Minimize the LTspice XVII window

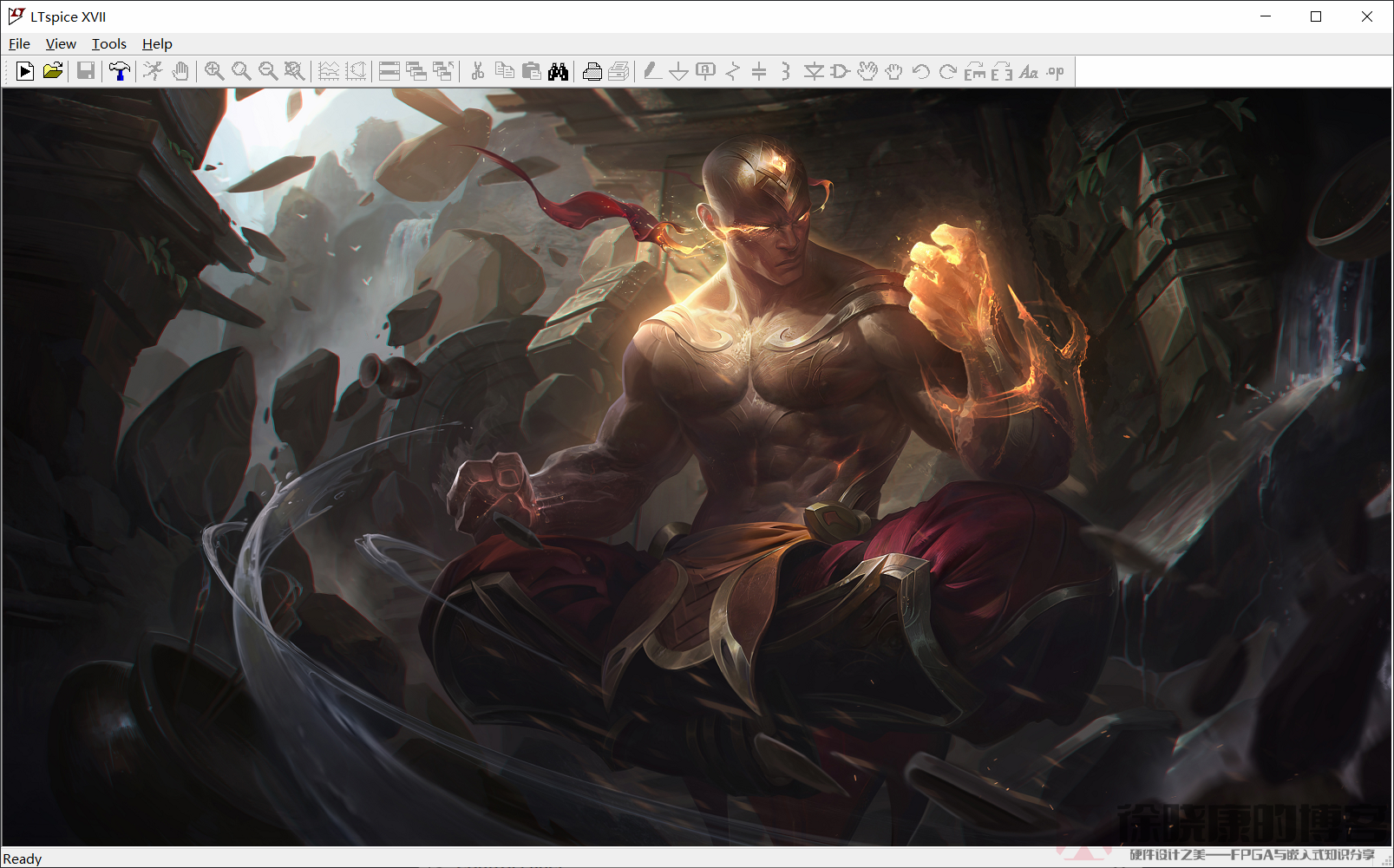click(x=1266, y=16)
